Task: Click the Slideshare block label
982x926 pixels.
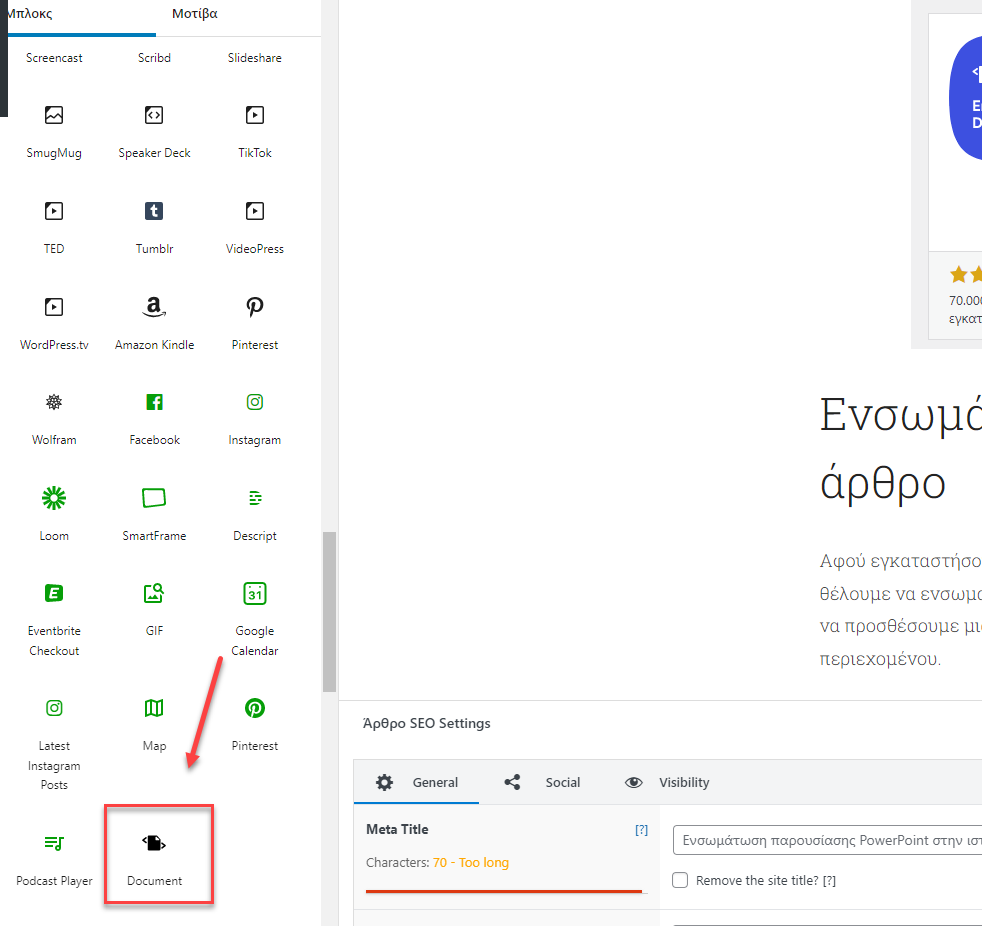Action: point(254,58)
